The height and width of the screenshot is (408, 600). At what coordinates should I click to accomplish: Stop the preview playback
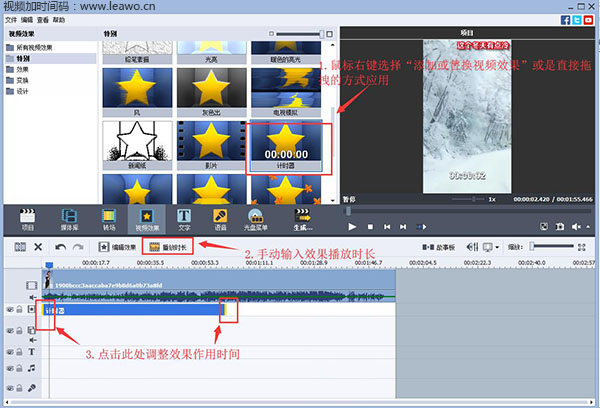tap(370, 227)
